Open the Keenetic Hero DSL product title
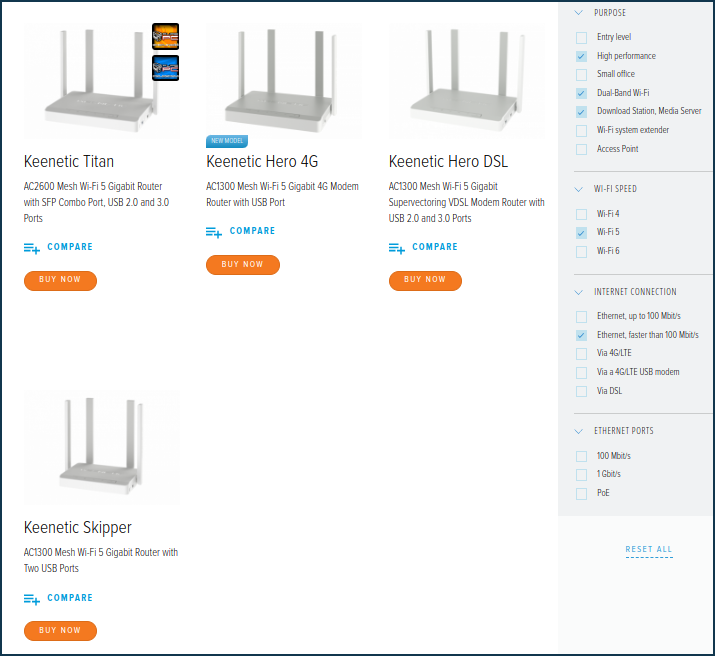Viewport: 715px width, 656px height. point(448,161)
